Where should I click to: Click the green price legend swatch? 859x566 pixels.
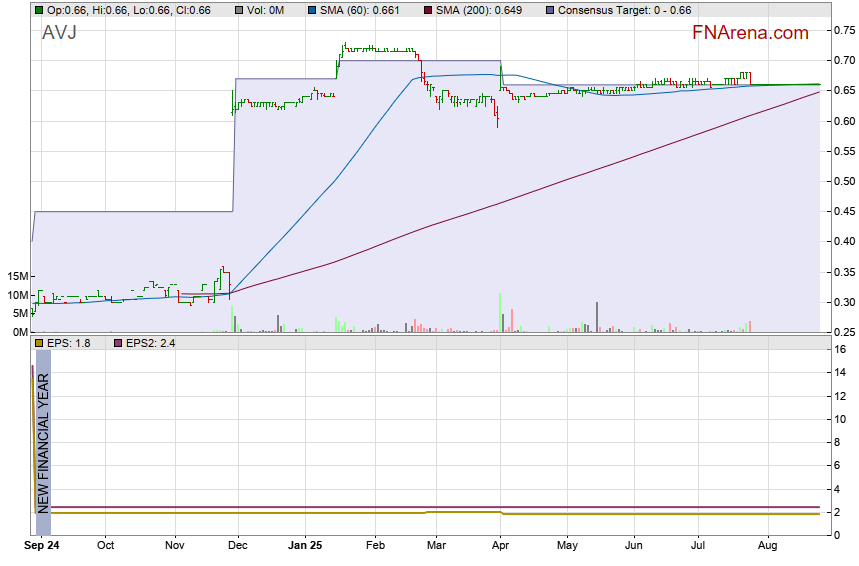point(38,10)
